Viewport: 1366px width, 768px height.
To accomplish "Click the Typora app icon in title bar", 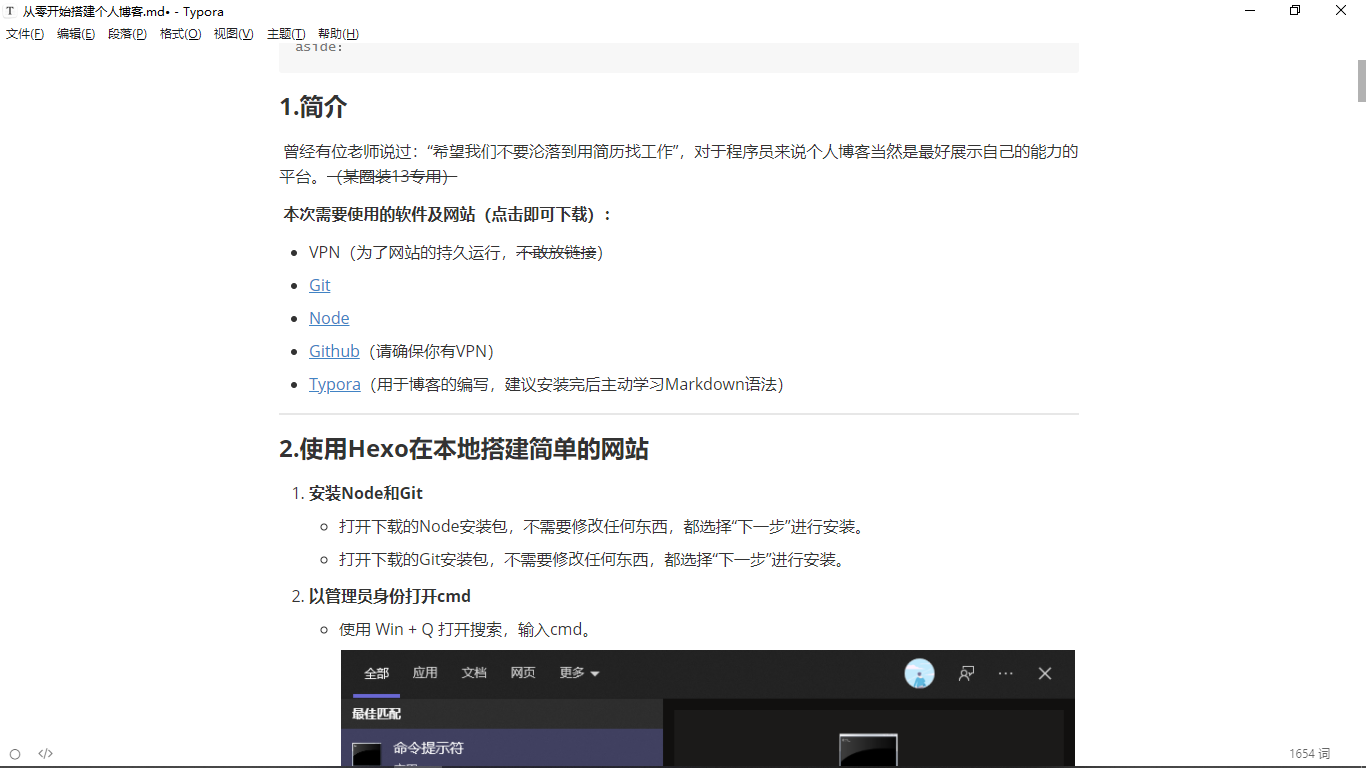I will click(11, 11).
